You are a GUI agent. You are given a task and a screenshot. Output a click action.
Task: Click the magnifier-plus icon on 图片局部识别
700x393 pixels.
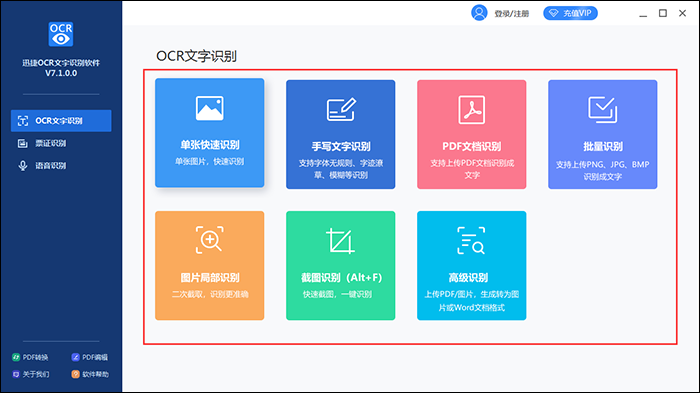coord(209,240)
